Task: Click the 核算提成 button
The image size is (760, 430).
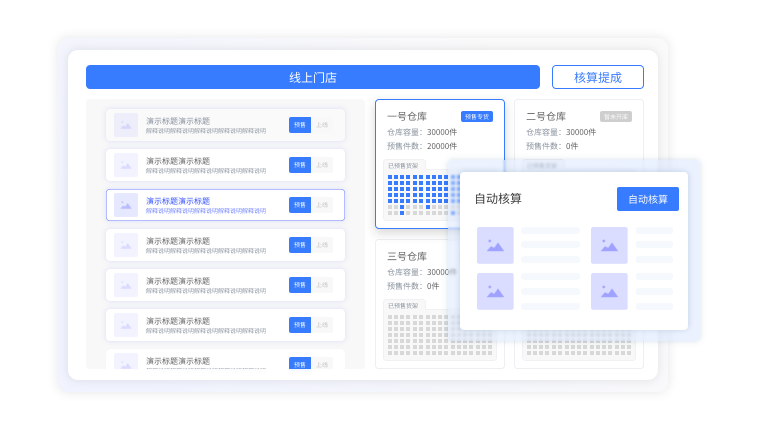Action: tap(598, 77)
